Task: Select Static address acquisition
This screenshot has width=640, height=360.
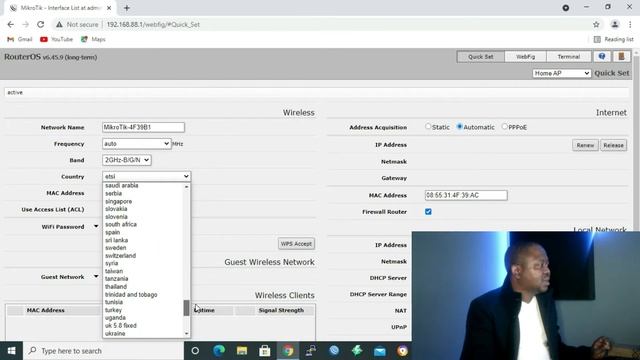Action: [x=428, y=127]
